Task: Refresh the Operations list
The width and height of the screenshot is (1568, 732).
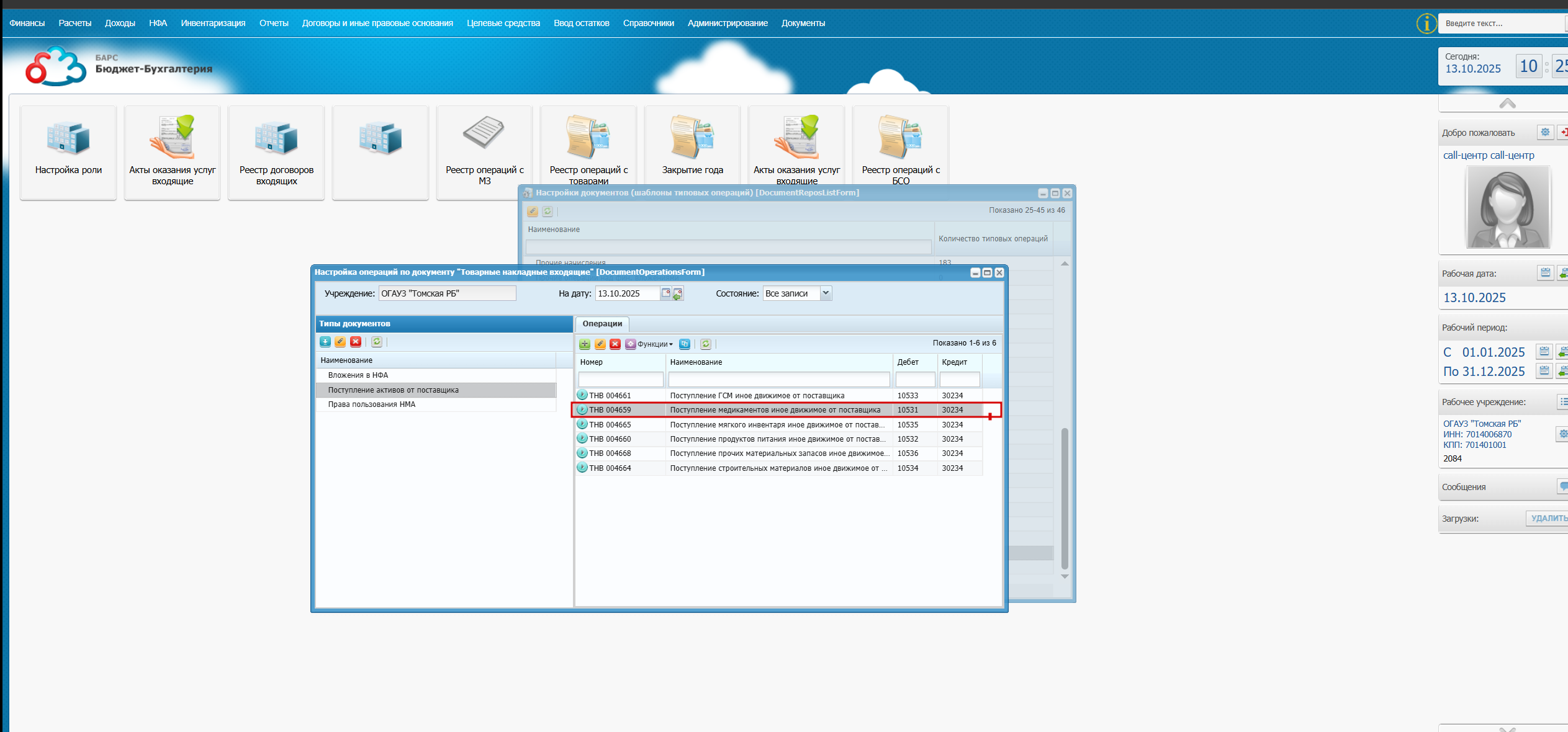Action: click(706, 344)
